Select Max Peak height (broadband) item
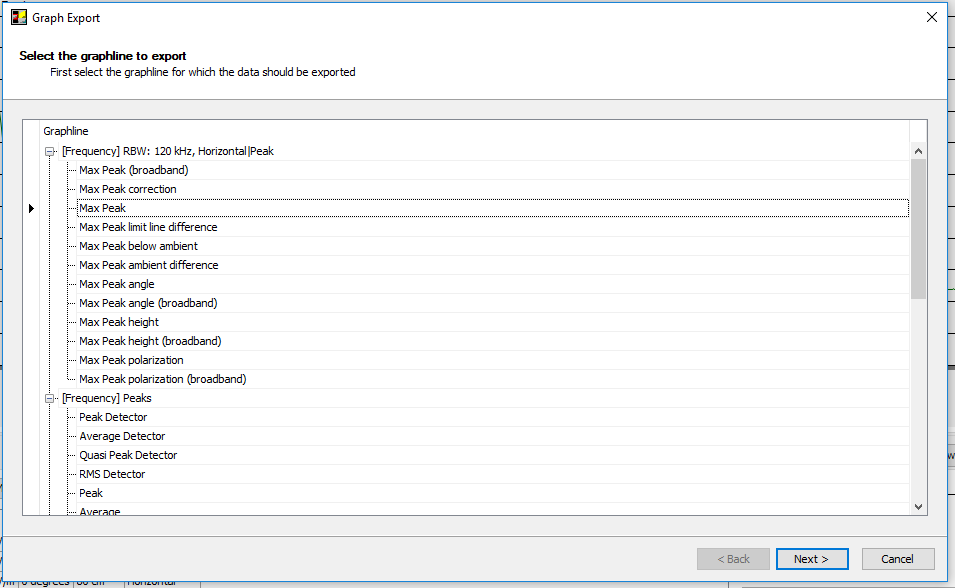955x588 pixels. pyautogui.click(x=150, y=341)
